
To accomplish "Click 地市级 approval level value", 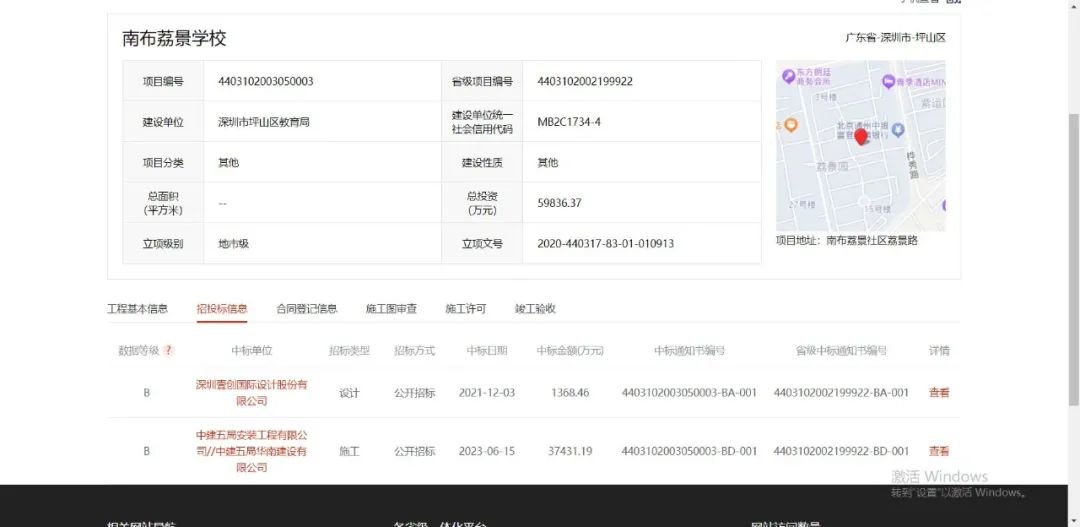I will click(x=233, y=244).
